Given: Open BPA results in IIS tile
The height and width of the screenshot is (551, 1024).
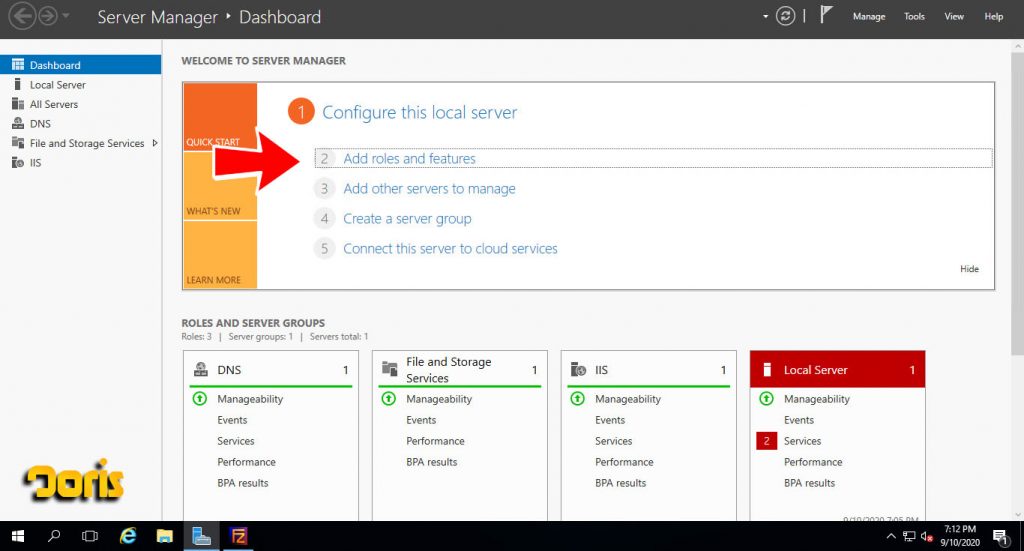Looking at the screenshot, I should pos(620,483).
